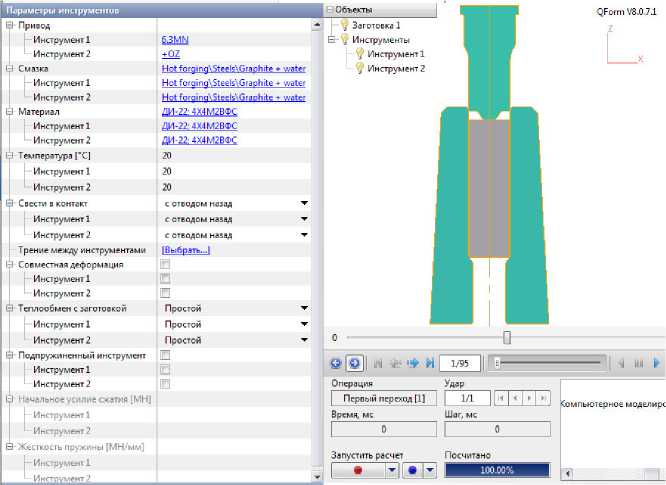Tick Инструмент 2 checkbox under Совместная деформация

click(166, 294)
